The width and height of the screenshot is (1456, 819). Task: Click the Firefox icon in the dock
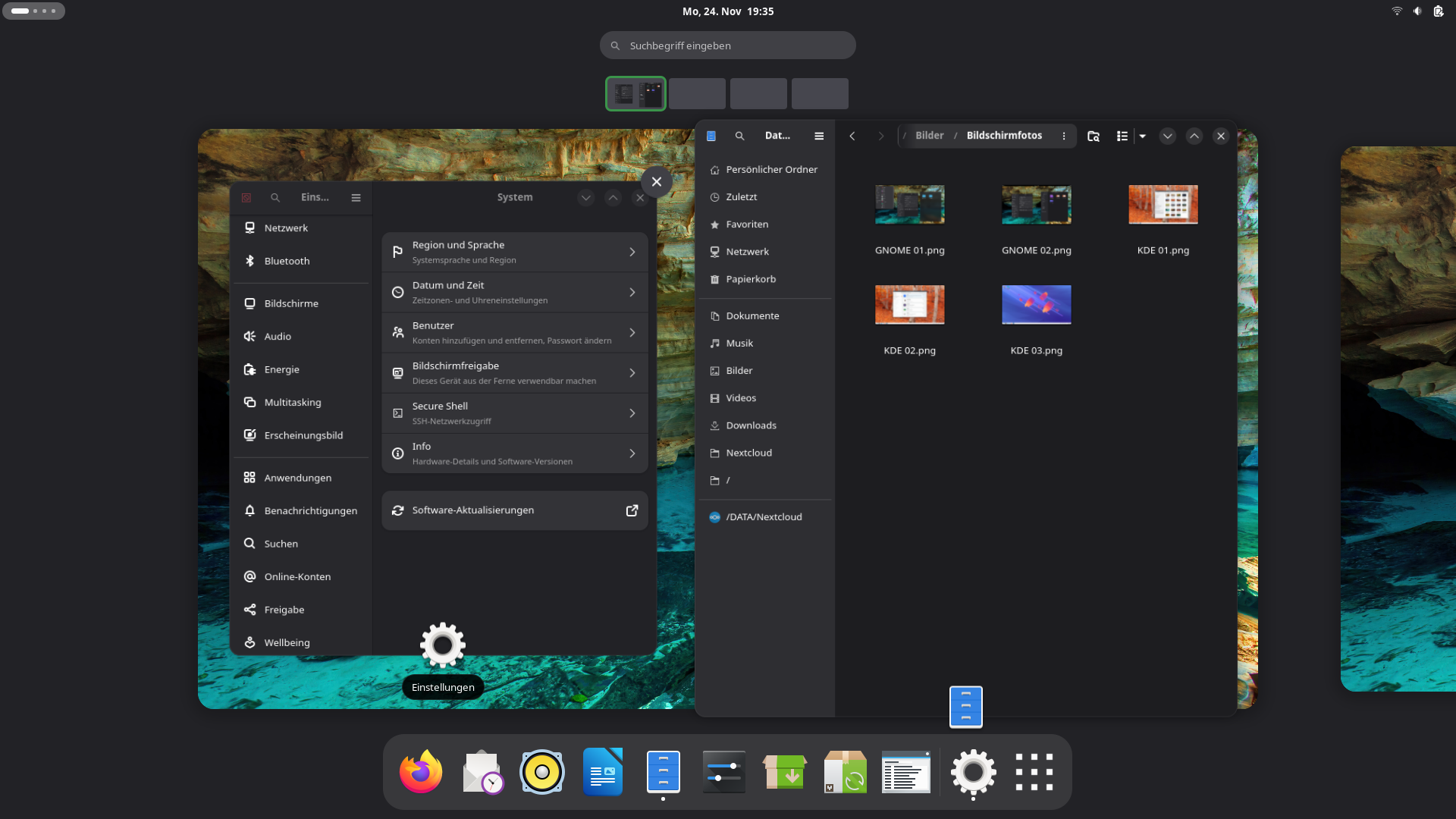[x=421, y=772]
